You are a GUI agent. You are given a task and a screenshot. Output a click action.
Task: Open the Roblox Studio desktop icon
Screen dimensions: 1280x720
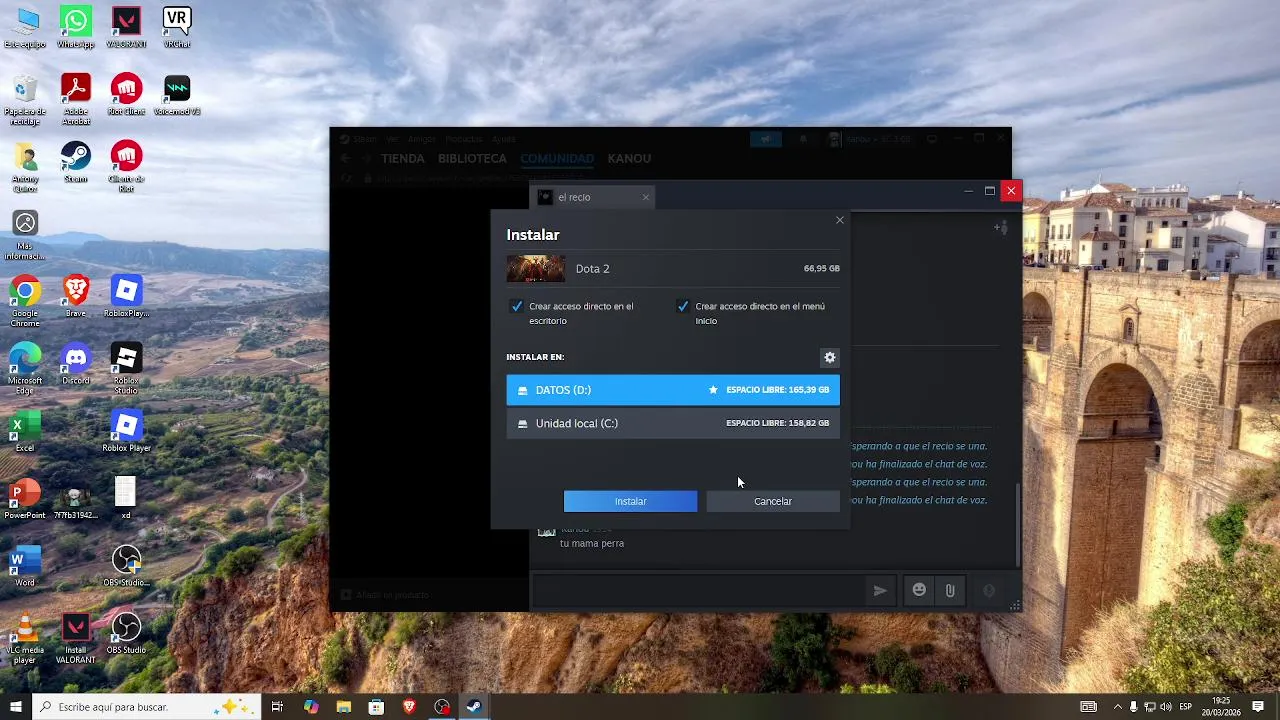126,369
